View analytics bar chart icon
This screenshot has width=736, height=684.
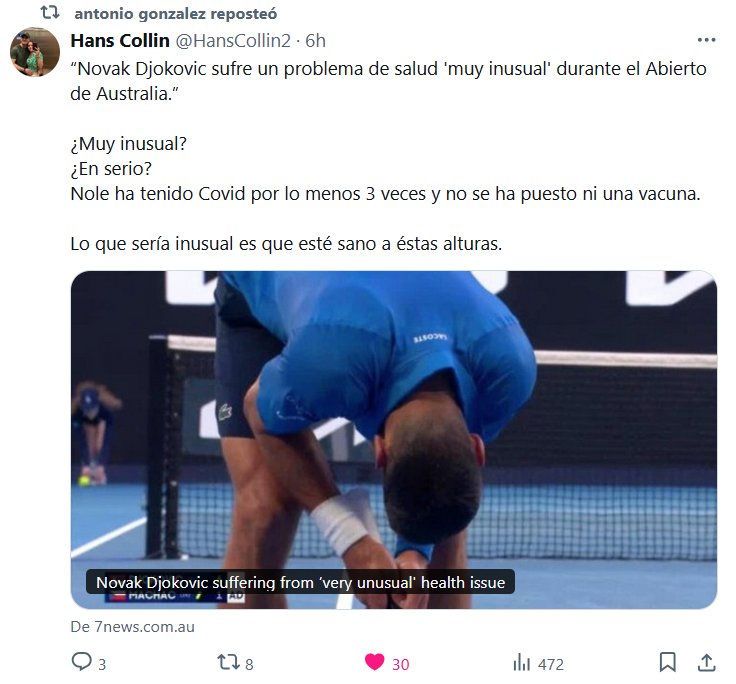(x=521, y=662)
